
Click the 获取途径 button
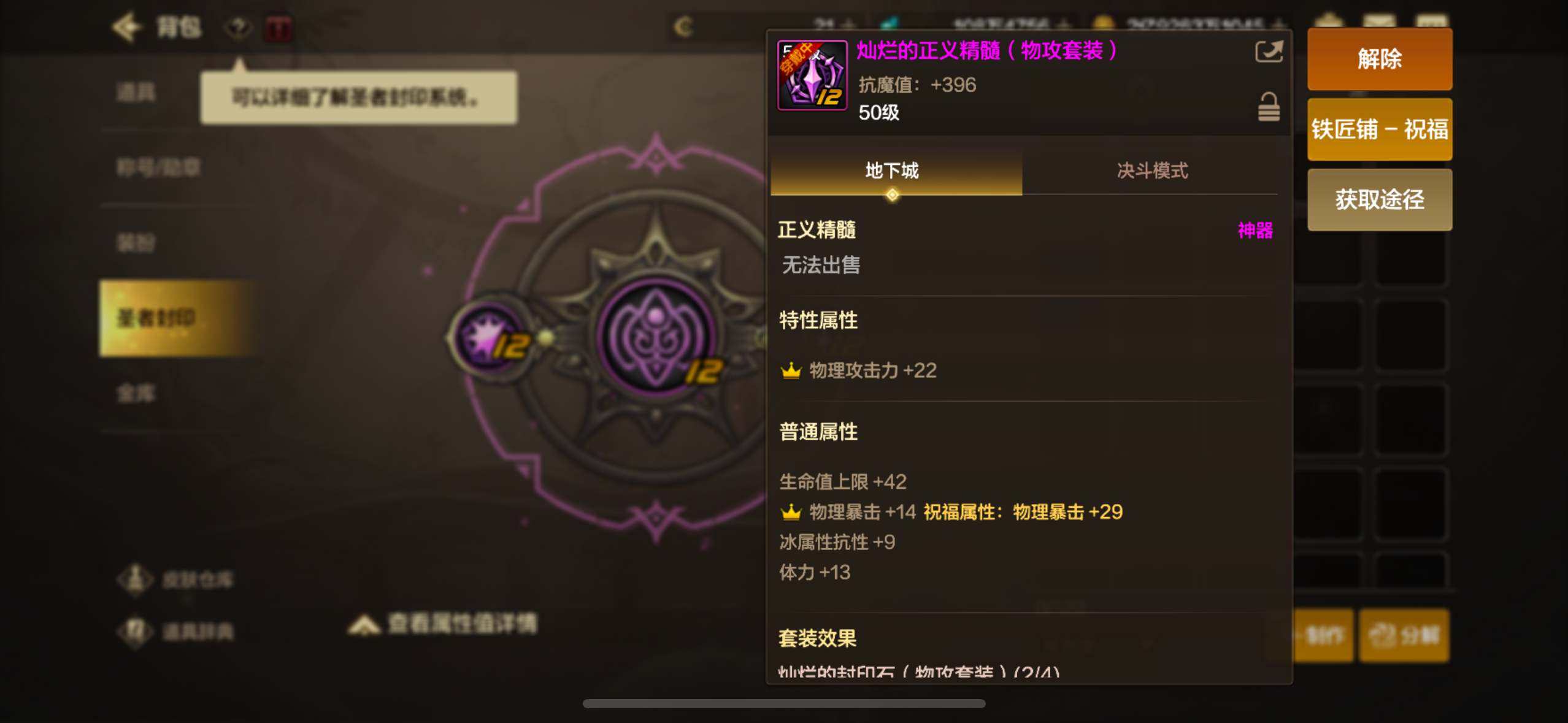(1379, 200)
